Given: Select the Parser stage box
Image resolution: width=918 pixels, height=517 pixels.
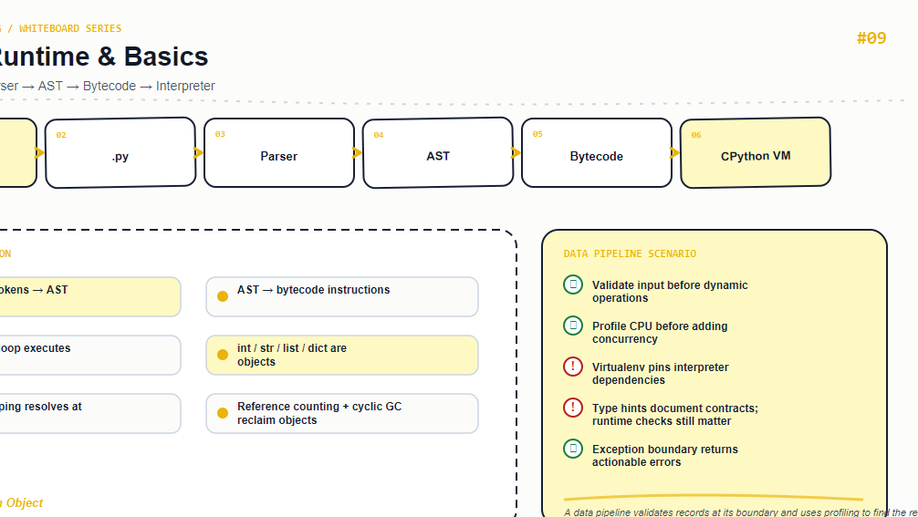Looking at the screenshot, I should click(279, 153).
